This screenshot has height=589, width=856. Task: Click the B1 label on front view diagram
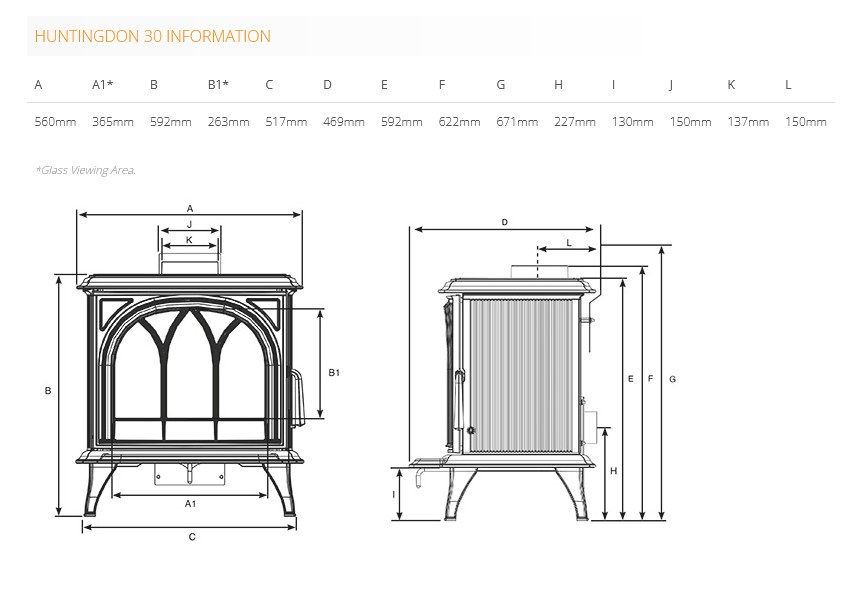[335, 373]
